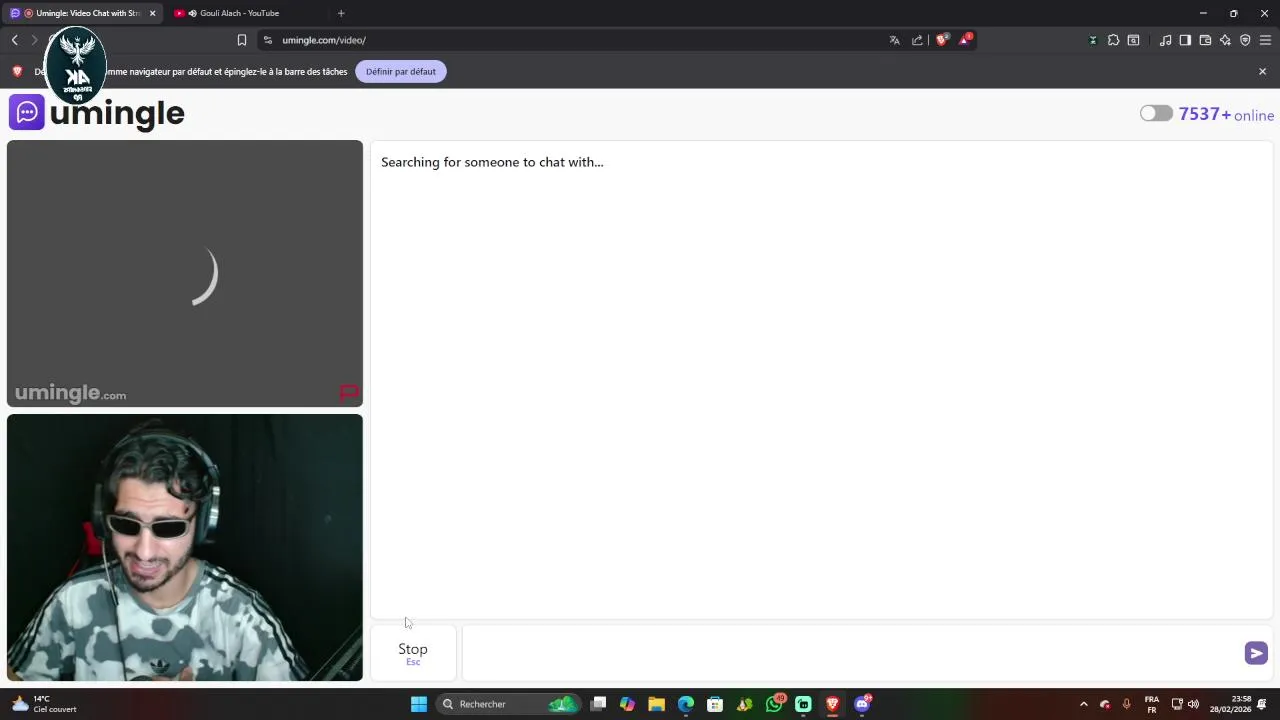The width and height of the screenshot is (1280, 720).
Task: Close the Umingle tab
Action: coord(152,13)
